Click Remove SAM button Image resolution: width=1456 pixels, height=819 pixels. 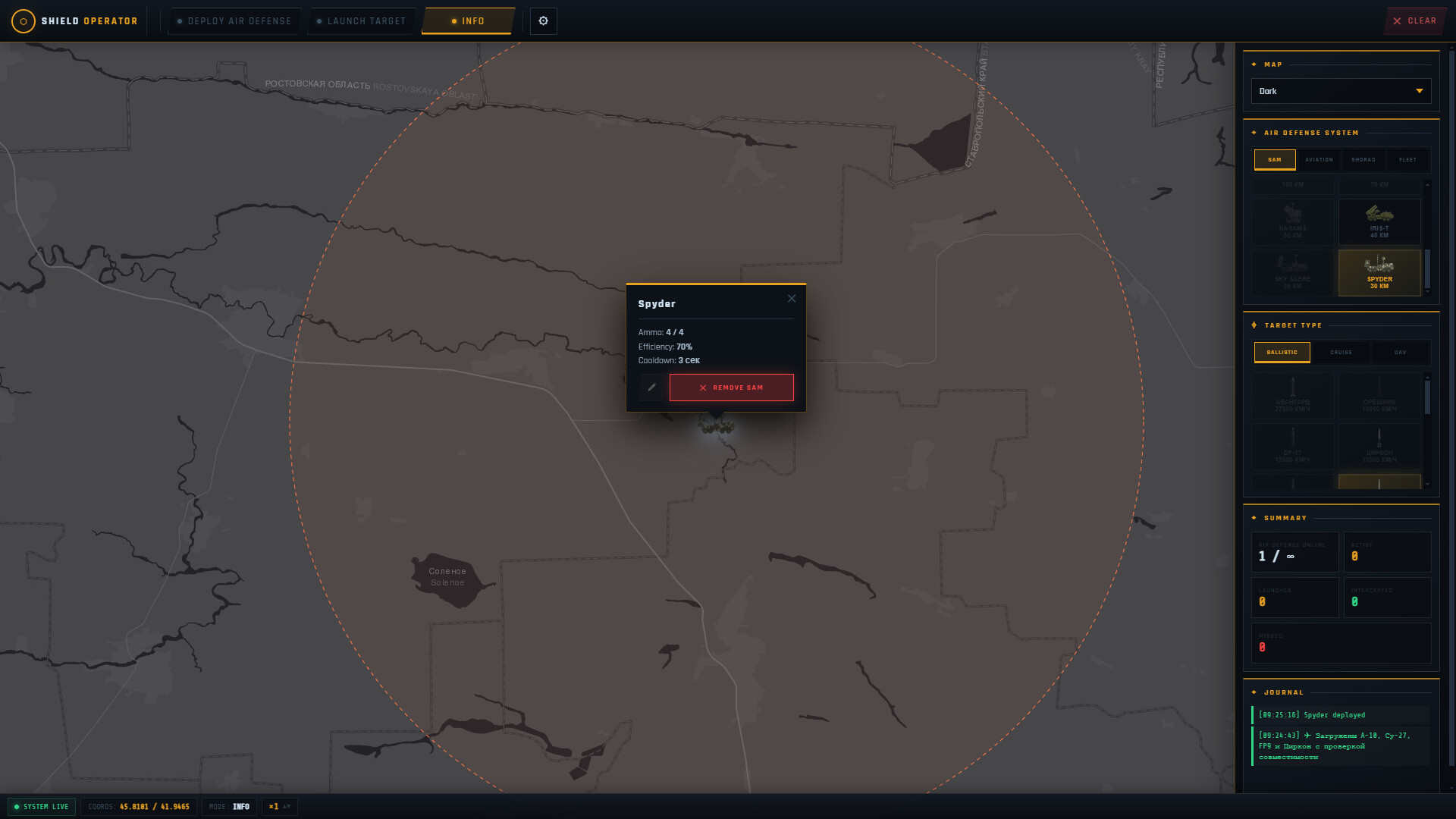(x=731, y=388)
